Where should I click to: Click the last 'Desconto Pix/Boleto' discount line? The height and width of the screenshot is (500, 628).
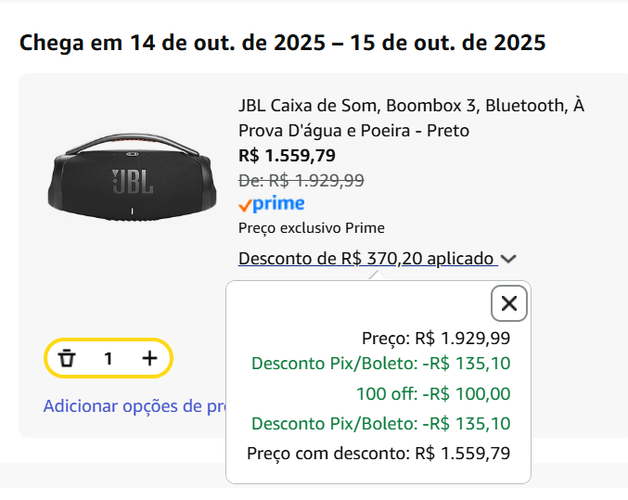click(x=381, y=423)
